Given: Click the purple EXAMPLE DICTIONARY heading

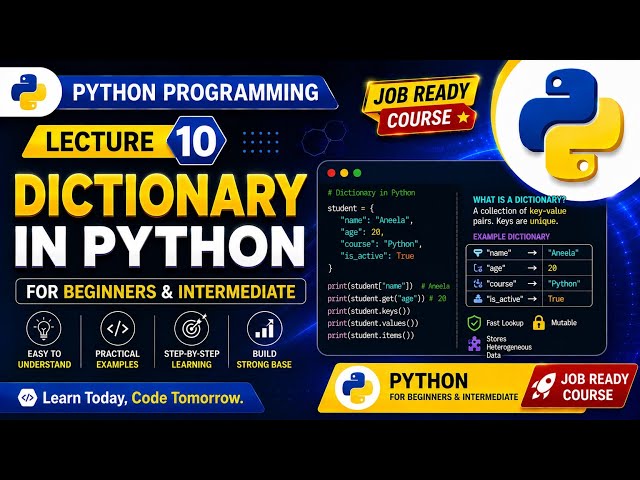Looking at the screenshot, I should (x=511, y=237).
